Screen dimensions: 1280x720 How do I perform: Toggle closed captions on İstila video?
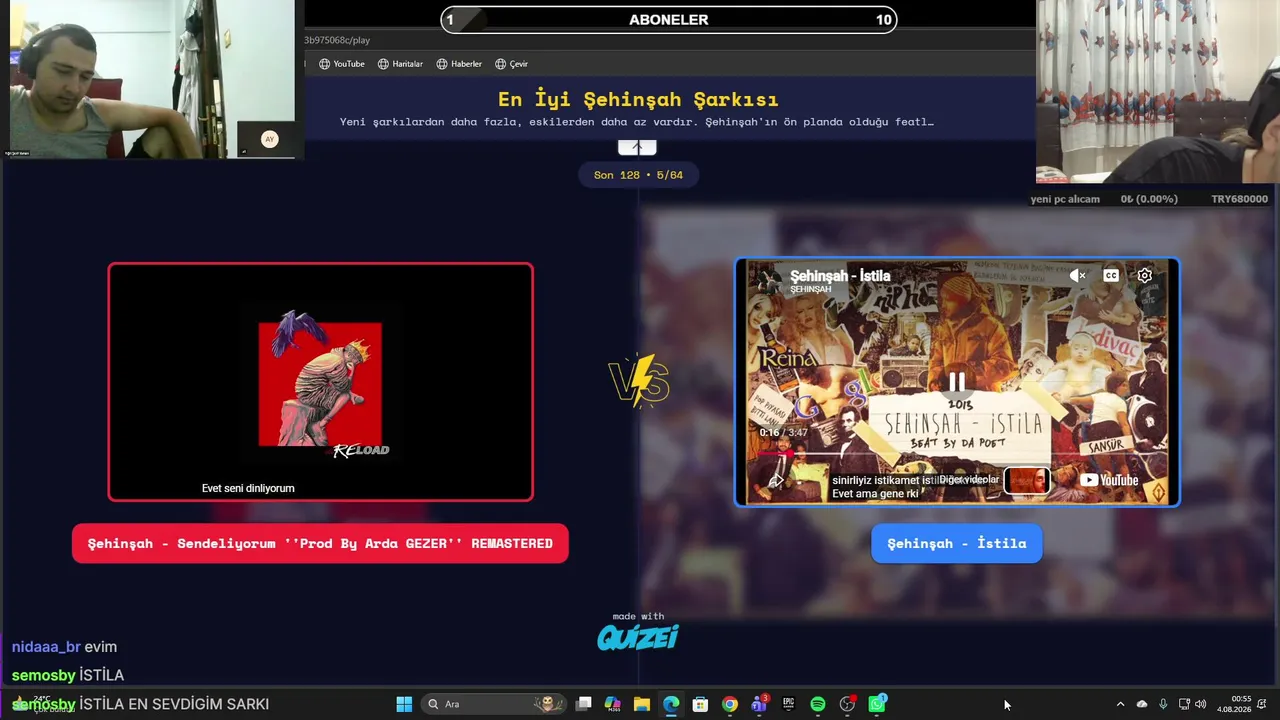click(1111, 275)
